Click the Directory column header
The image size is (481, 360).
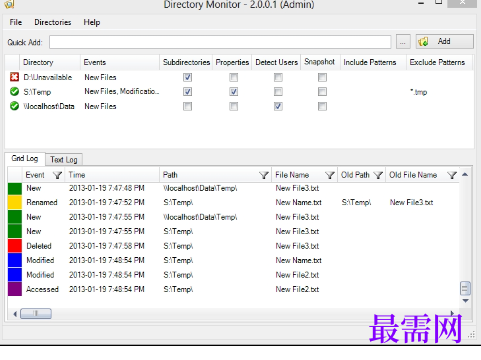(50, 62)
